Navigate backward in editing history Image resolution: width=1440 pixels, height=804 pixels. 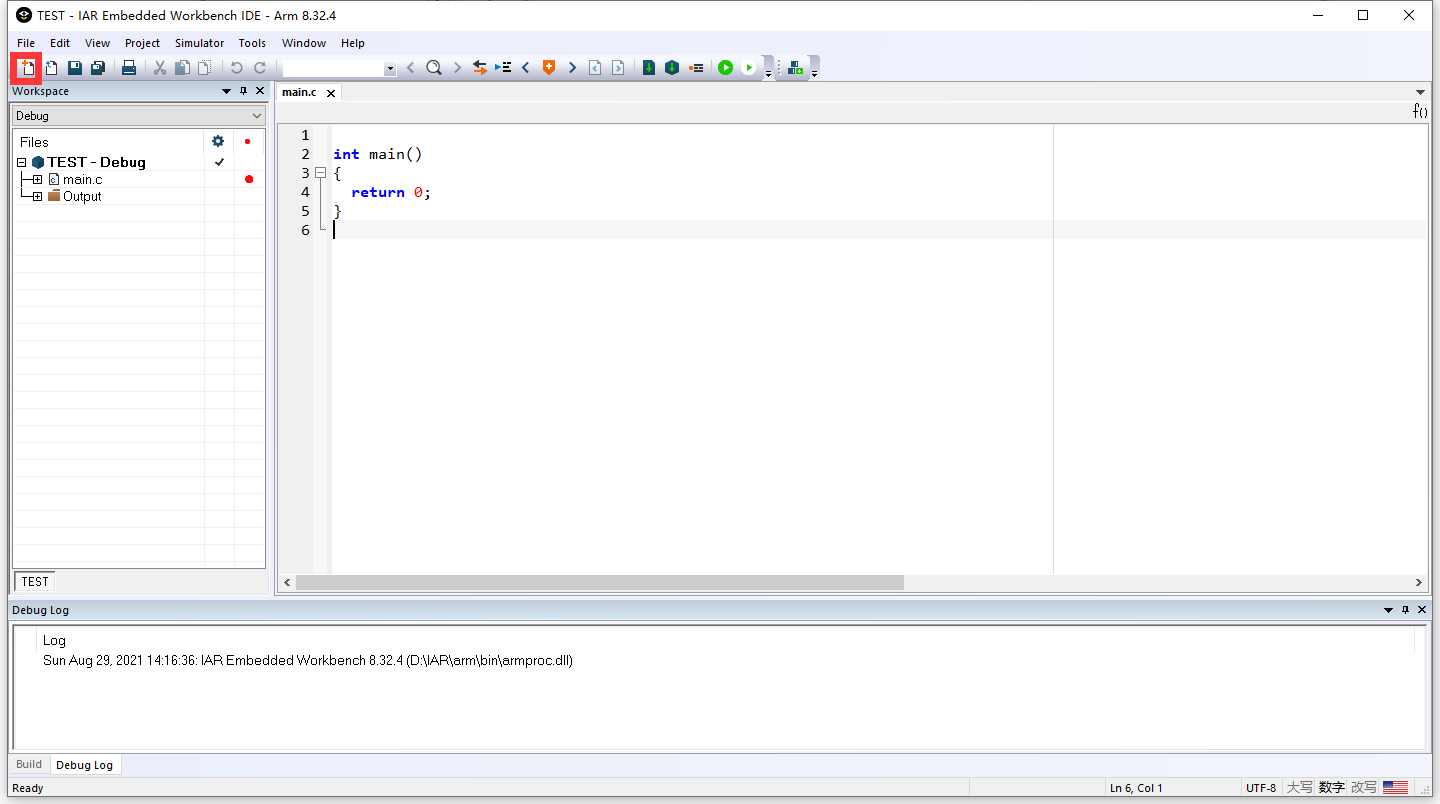[x=595, y=68]
